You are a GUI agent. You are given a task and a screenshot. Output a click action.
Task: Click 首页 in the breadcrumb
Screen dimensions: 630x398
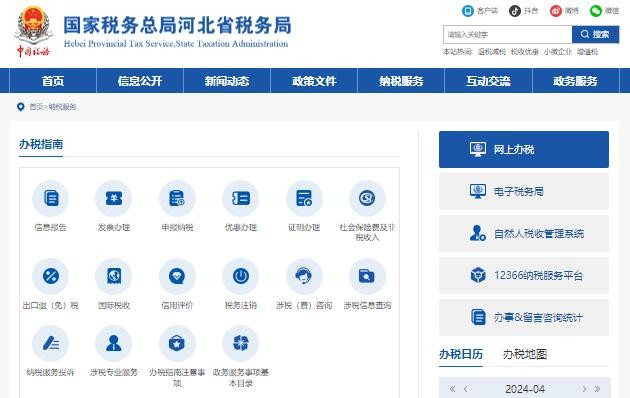point(36,107)
